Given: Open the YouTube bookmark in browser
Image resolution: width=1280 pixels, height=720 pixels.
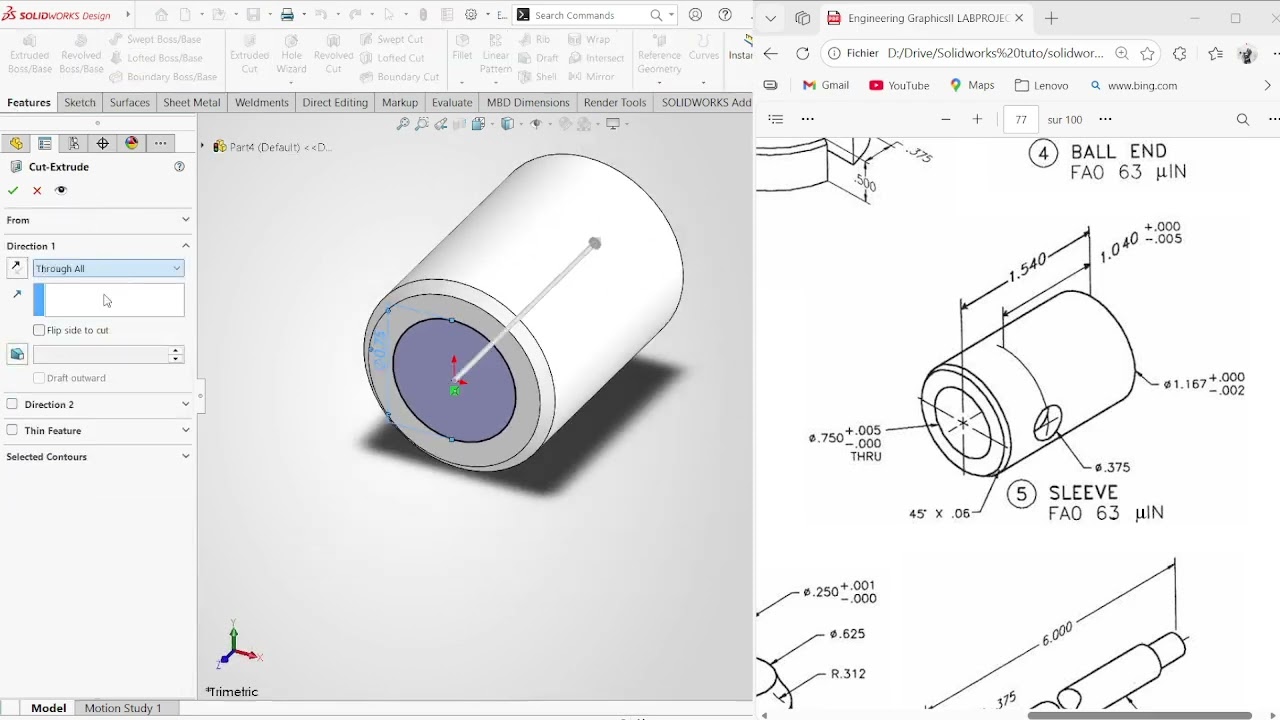Looking at the screenshot, I should click(x=899, y=86).
